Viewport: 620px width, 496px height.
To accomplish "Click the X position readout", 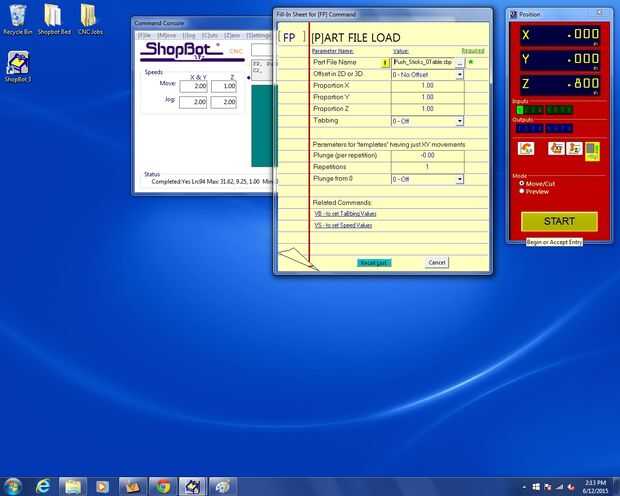I will pyautogui.click(x=560, y=36).
